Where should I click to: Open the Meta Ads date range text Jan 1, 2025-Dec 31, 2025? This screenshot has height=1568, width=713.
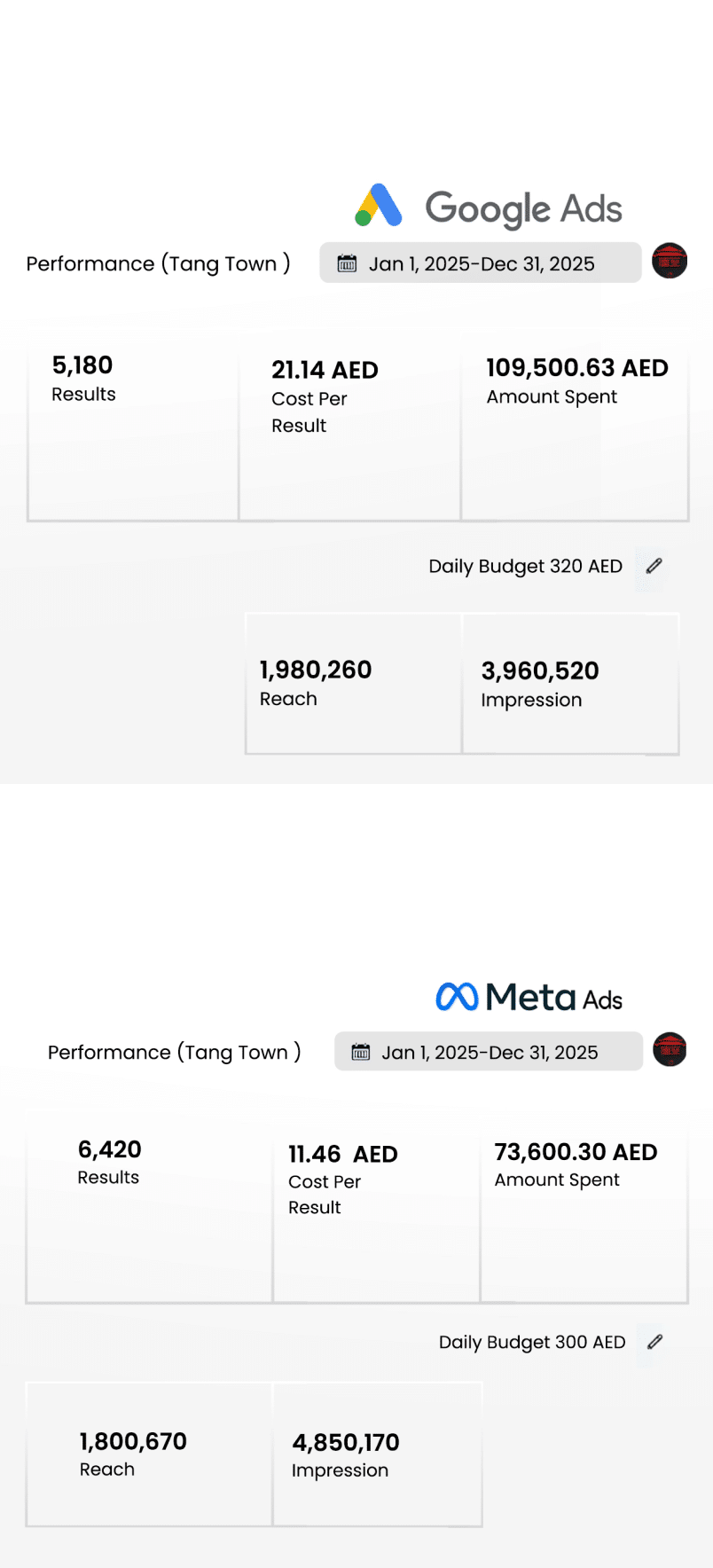[x=490, y=1053]
